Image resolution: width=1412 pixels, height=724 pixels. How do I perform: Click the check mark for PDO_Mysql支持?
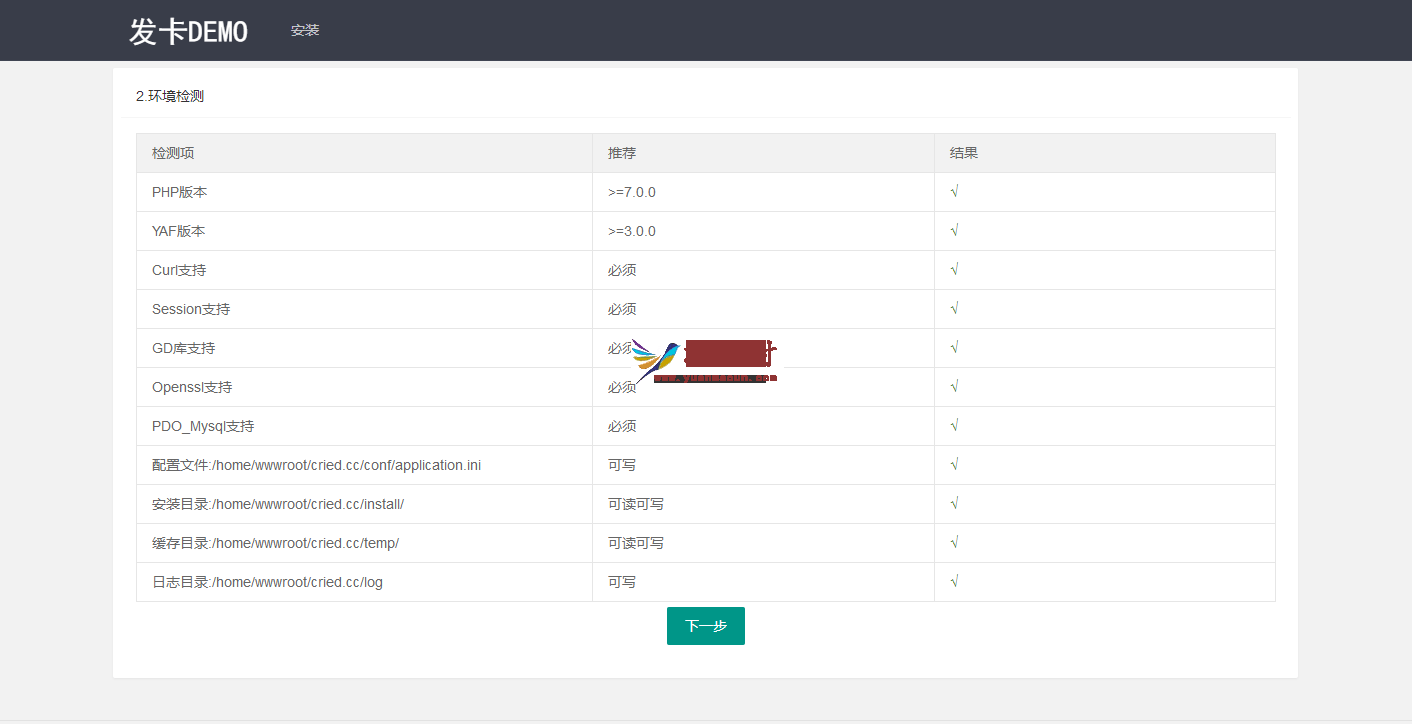[955, 426]
